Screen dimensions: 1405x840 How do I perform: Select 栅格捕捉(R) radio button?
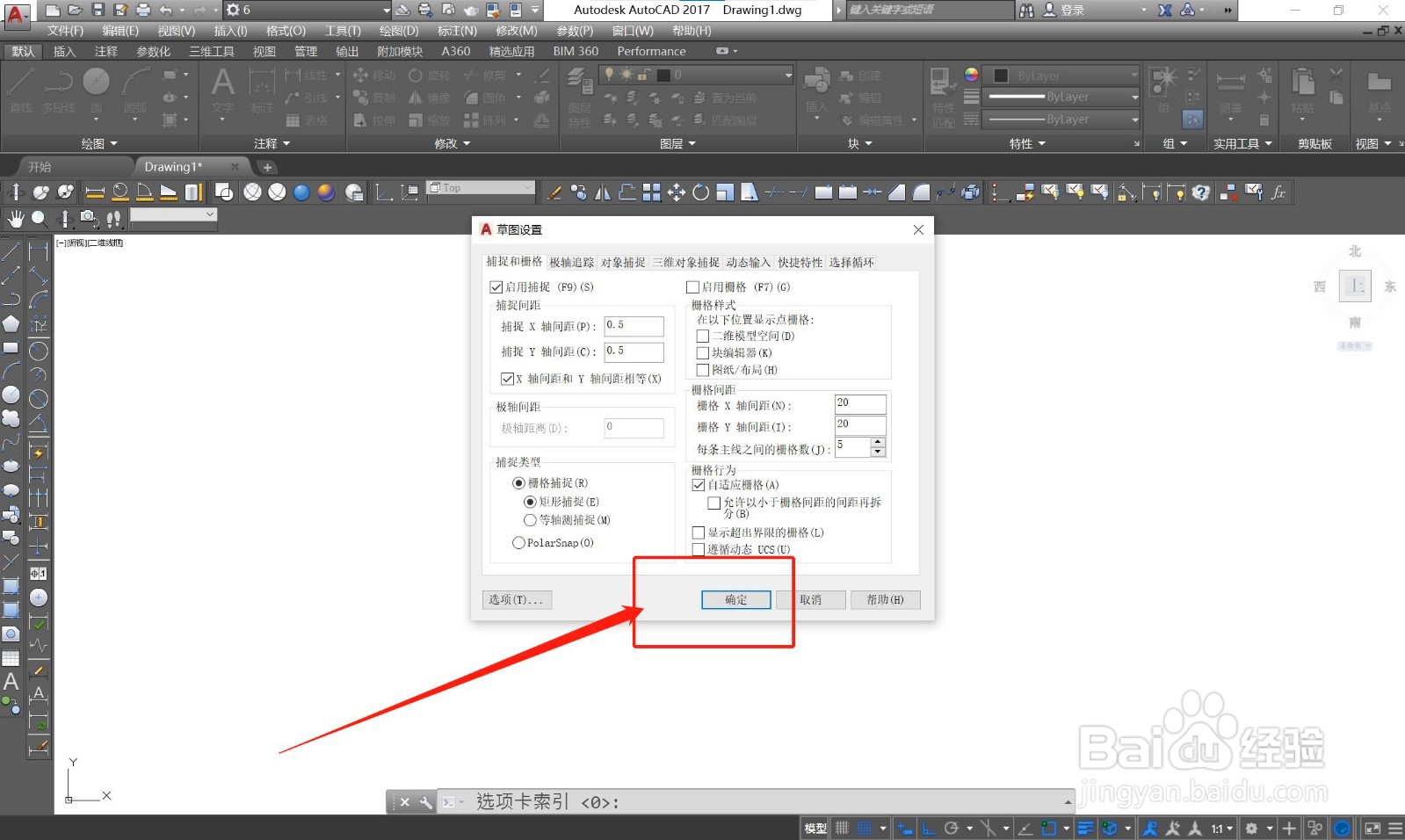[x=518, y=483]
